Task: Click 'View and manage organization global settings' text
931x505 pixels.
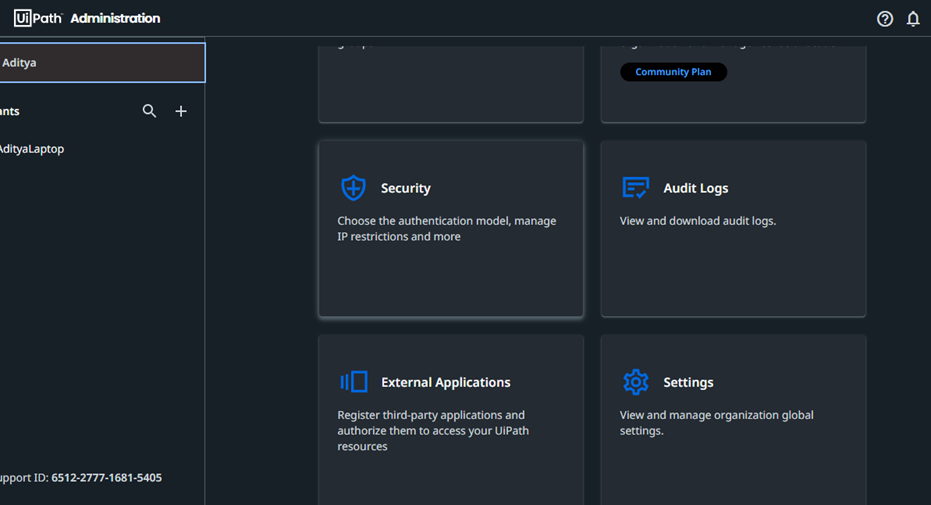Action: (x=717, y=423)
